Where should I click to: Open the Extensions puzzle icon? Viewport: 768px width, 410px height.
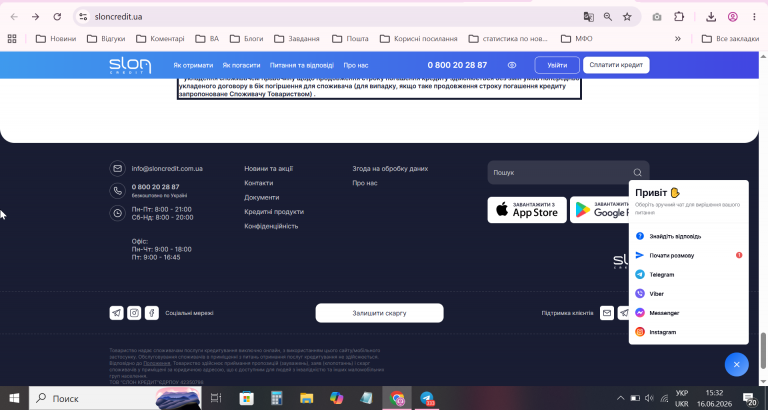click(x=679, y=17)
